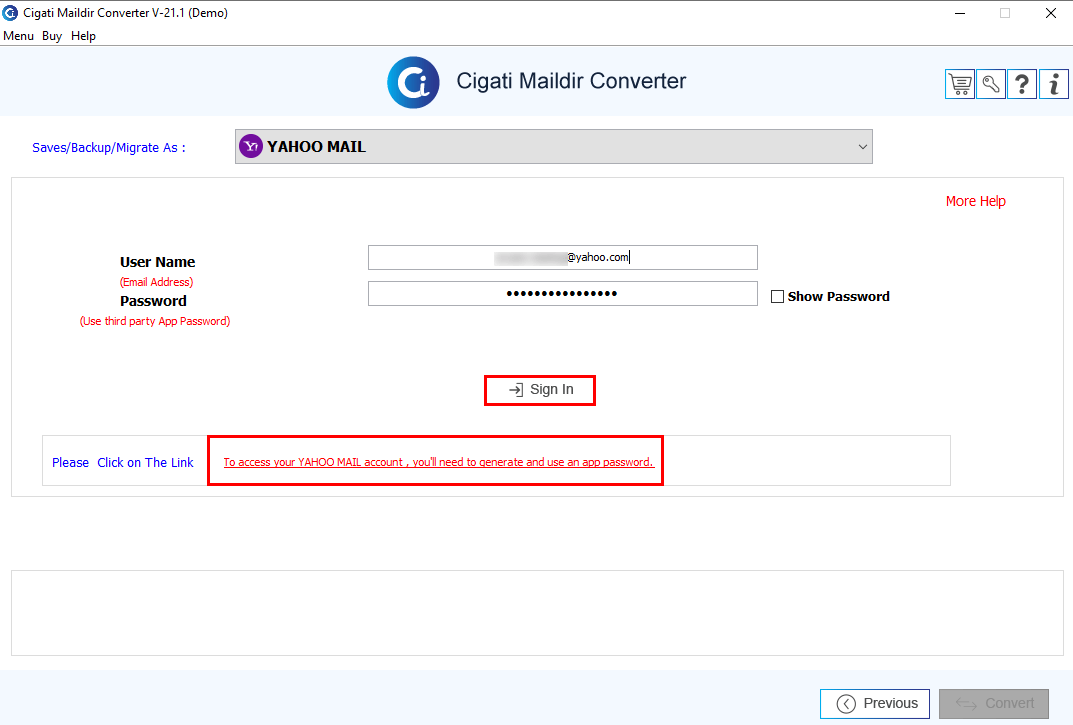The height and width of the screenshot is (725, 1073).
Task: Open the question mark help icon
Action: pos(1022,84)
